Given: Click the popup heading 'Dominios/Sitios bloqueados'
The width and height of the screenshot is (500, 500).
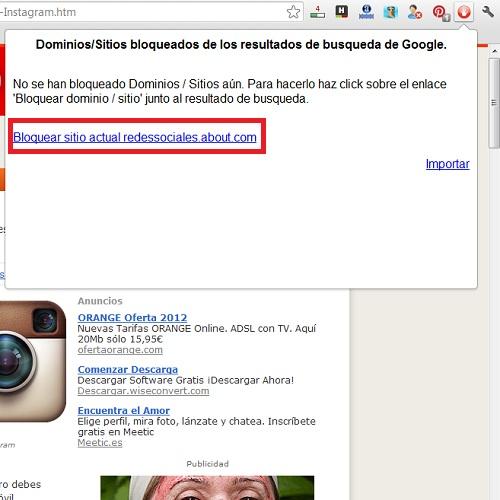Looking at the screenshot, I should point(241,44).
